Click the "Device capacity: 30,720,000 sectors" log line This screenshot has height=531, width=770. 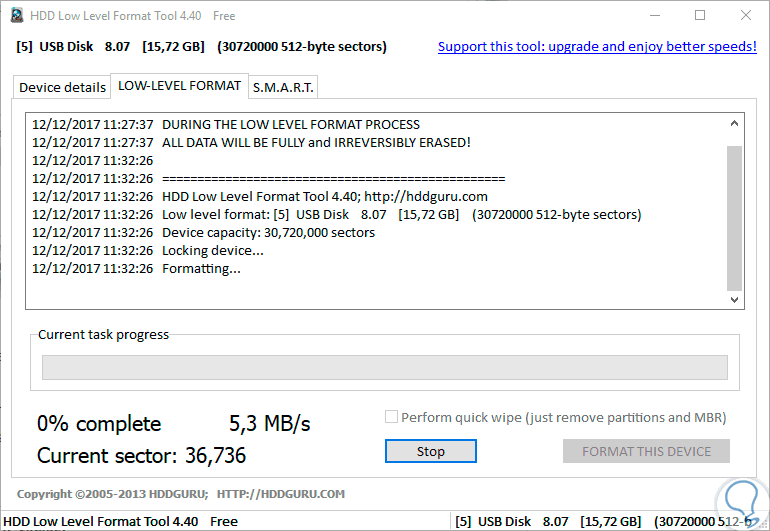[x=268, y=233]
